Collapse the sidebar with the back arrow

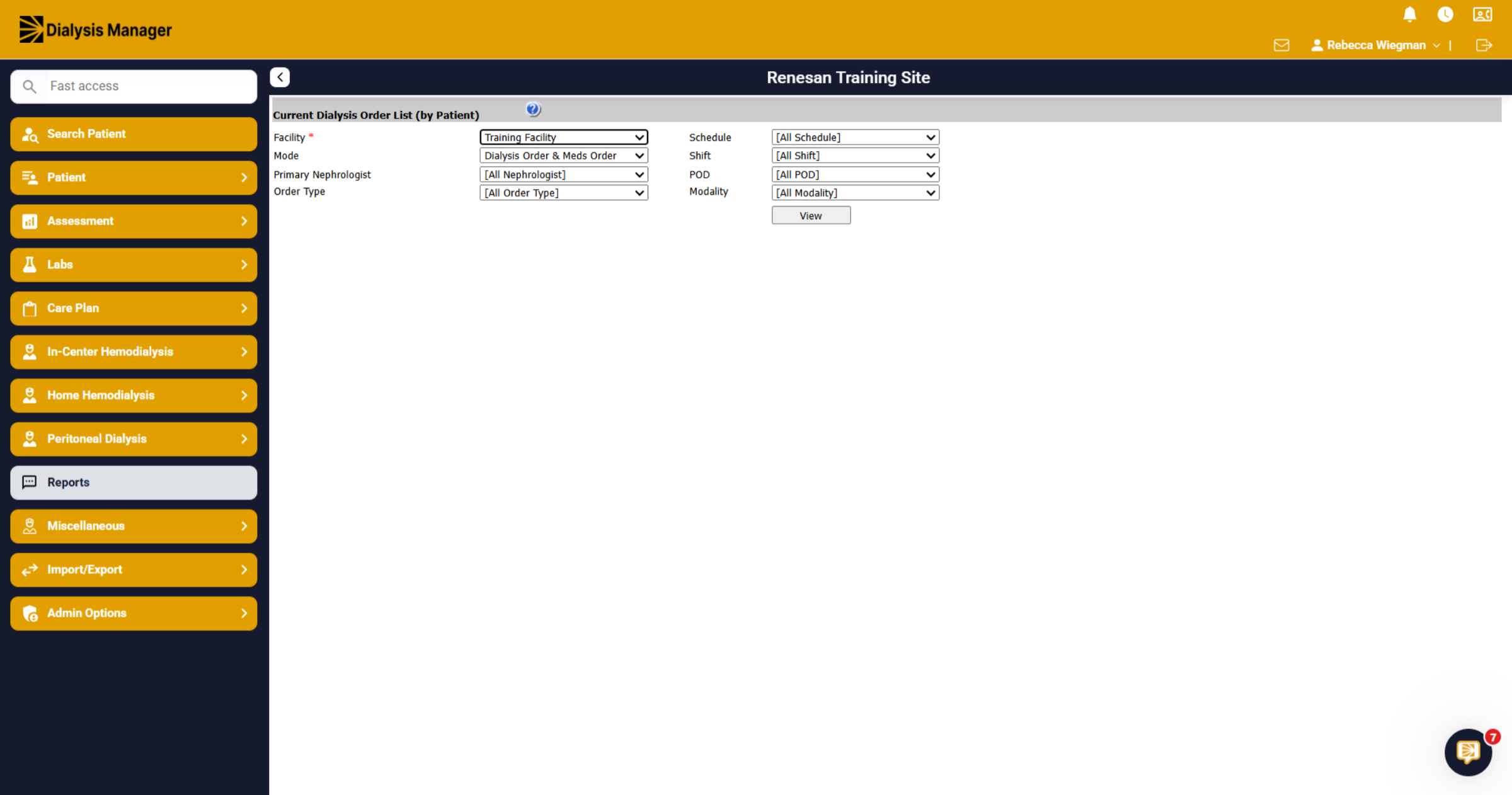[x=280, y=77]
